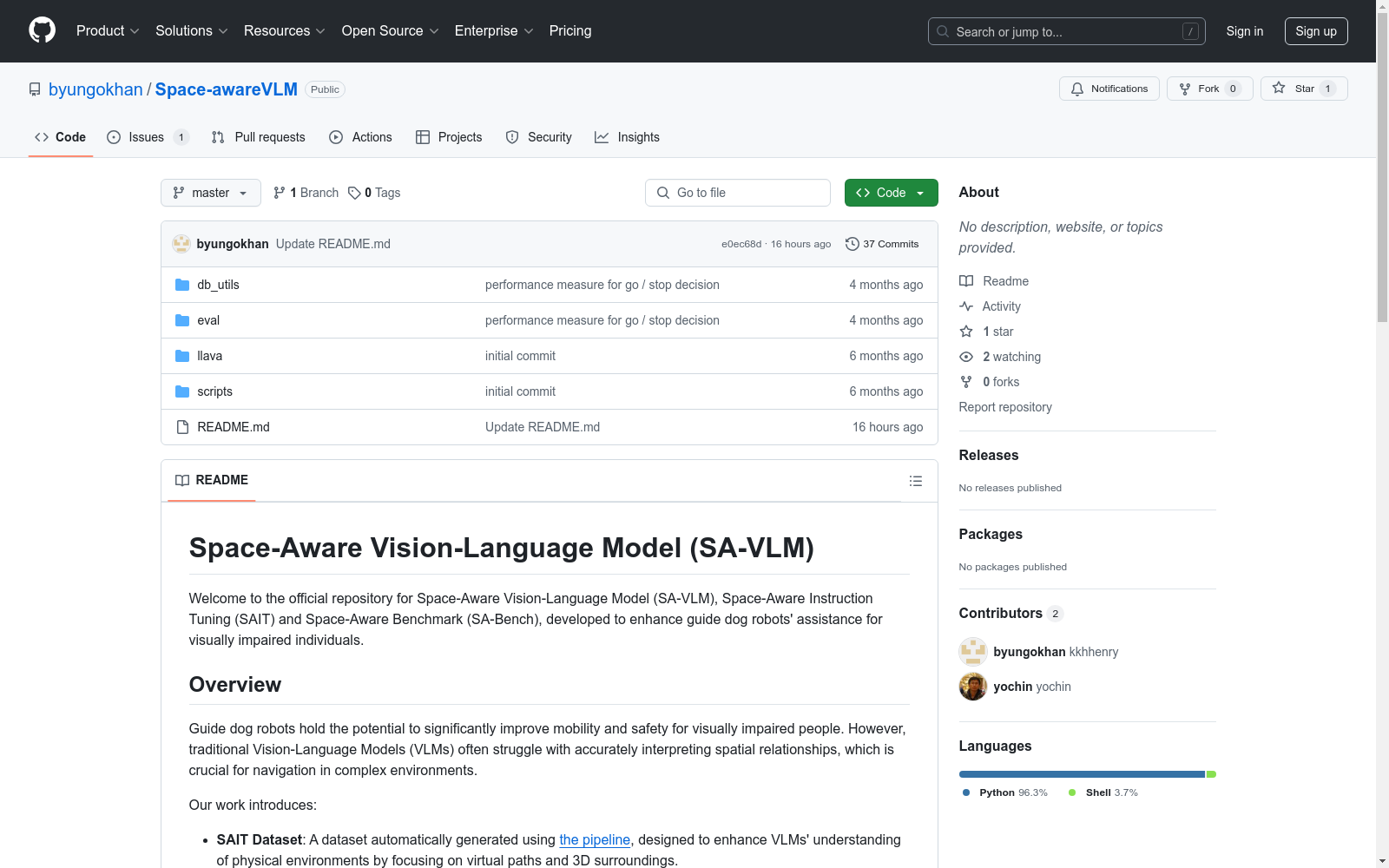Expand the Enterprise menu

494,31
